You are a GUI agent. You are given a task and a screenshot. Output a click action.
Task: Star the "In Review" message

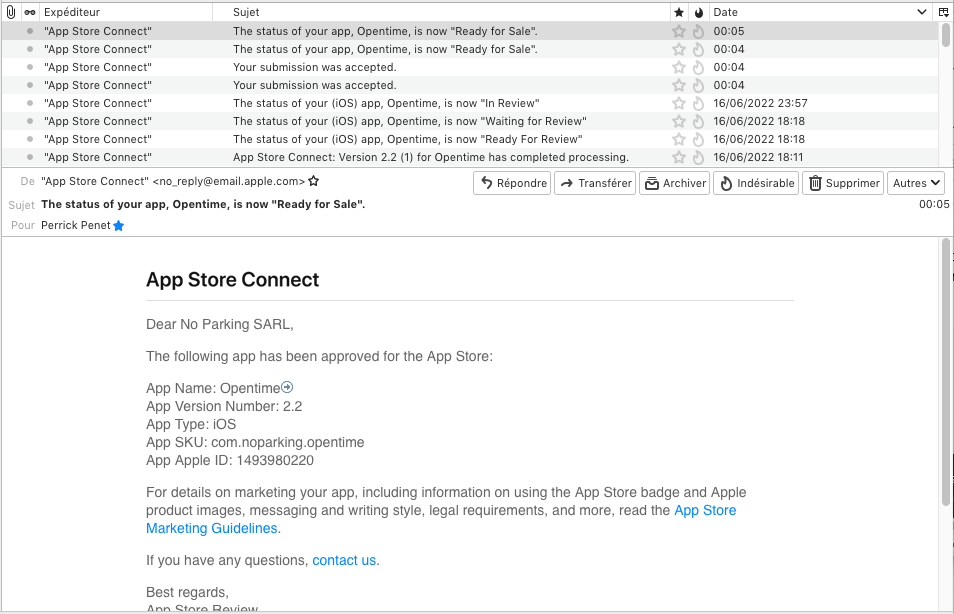coord(679,103)
